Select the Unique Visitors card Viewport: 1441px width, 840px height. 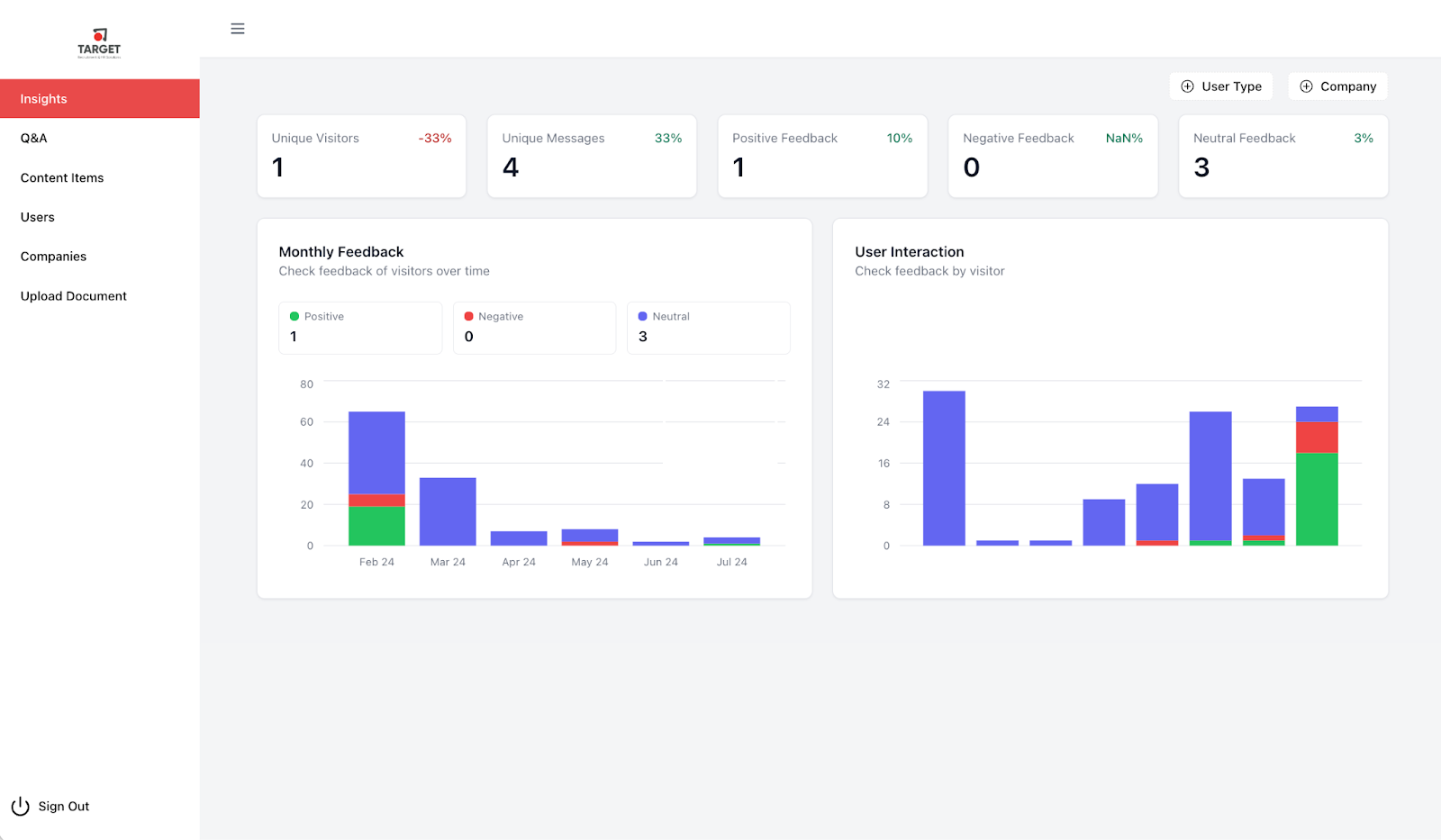point(361,156)
